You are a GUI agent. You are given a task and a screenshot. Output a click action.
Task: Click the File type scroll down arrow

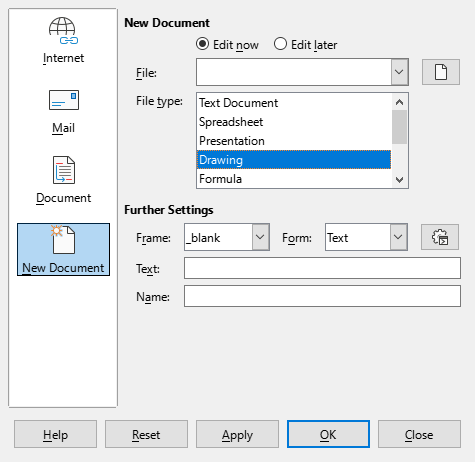[399, 180]
